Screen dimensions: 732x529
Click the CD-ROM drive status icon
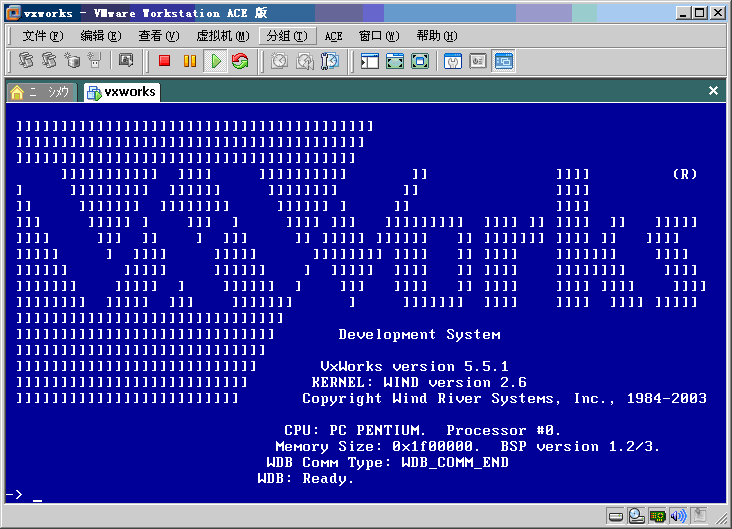[636, 516]
